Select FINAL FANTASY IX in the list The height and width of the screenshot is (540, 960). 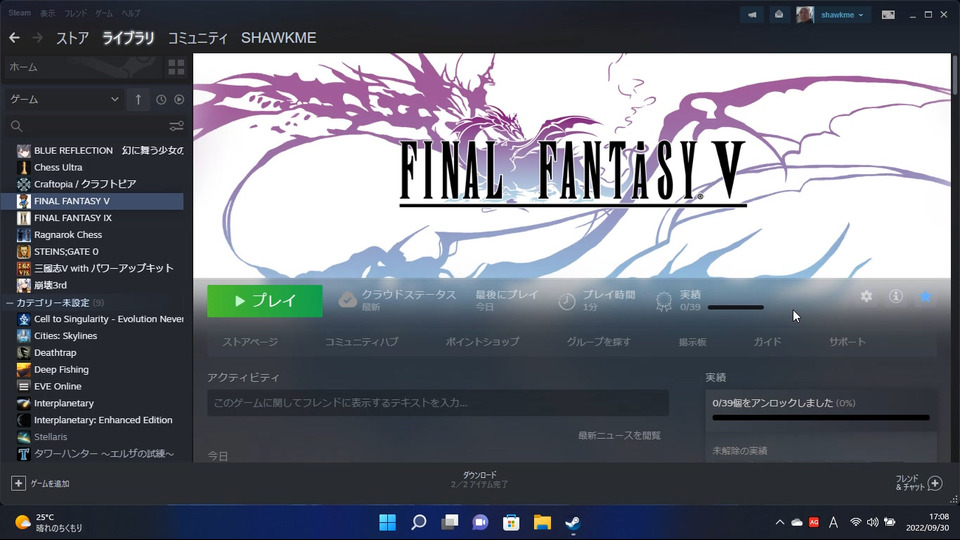click(x=72, y=218)
